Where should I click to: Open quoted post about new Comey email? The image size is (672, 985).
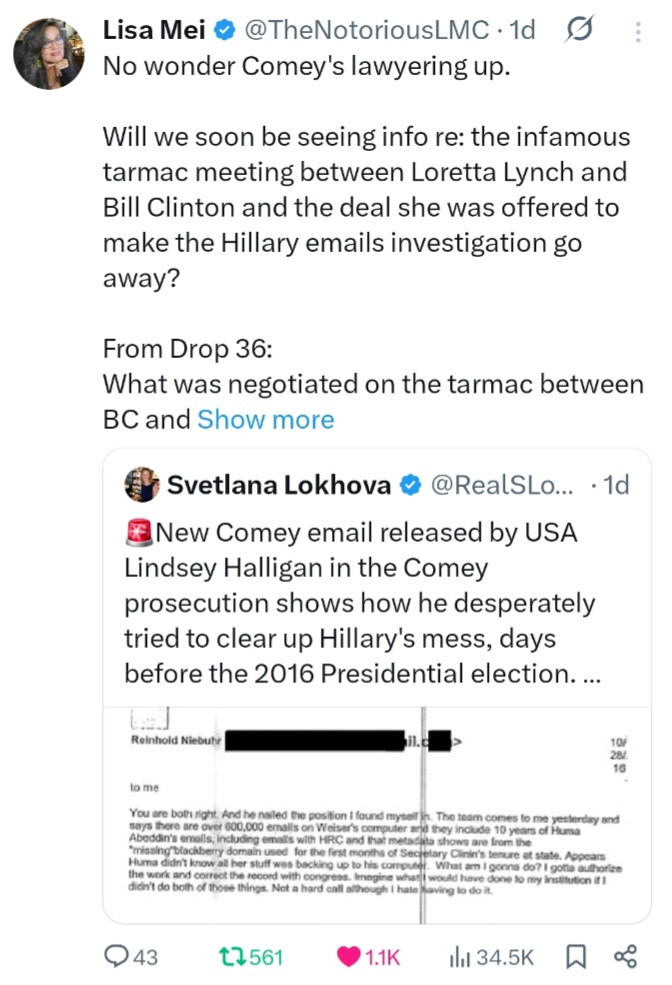[x=360, y=604]
